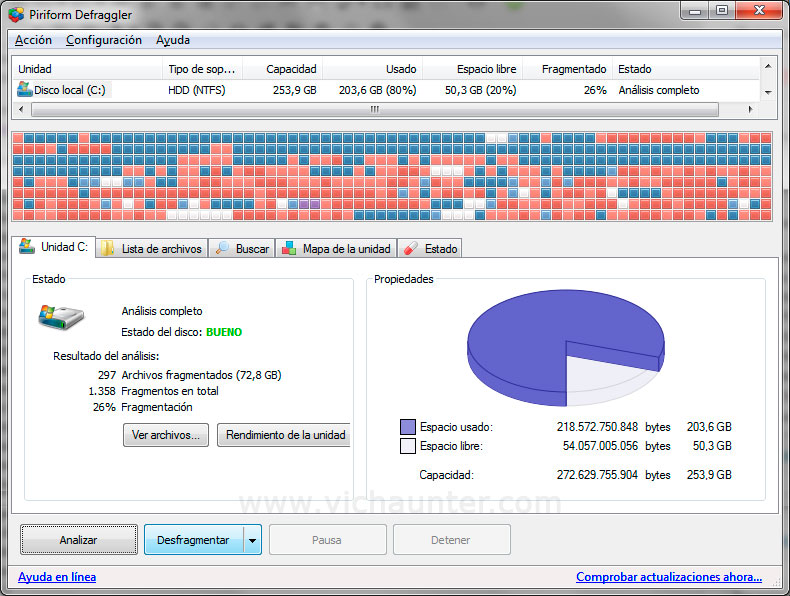Click the drive list horizontal scrollbar thumb

pyautogui.click(x=375, y=109)
